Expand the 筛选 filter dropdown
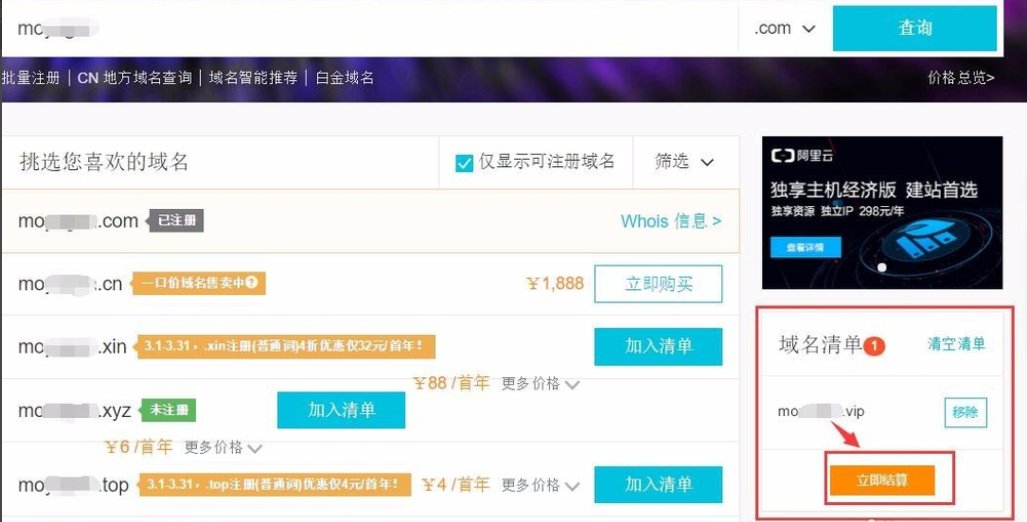The height and width of the screenshot is (522, 1027). pyautogui.click(x=684, y=162)
